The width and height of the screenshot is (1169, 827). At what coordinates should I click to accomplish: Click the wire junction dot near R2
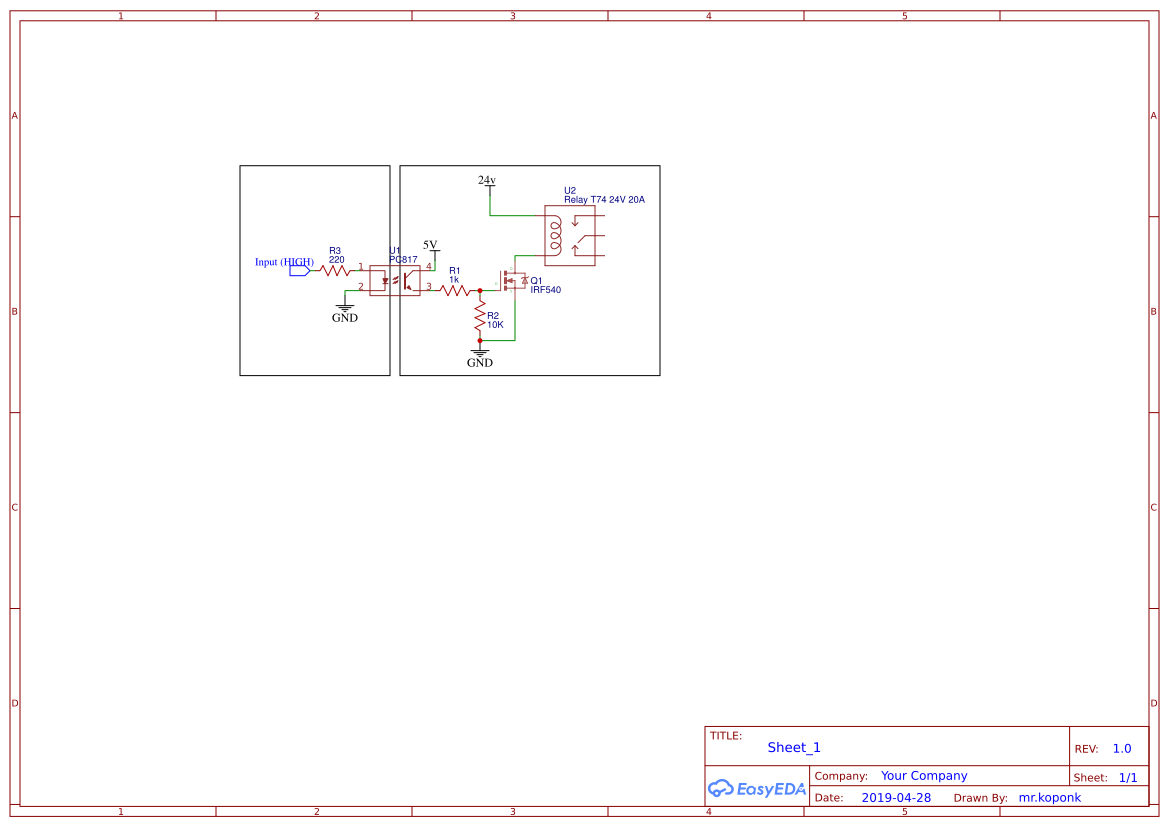coord(479,291)
